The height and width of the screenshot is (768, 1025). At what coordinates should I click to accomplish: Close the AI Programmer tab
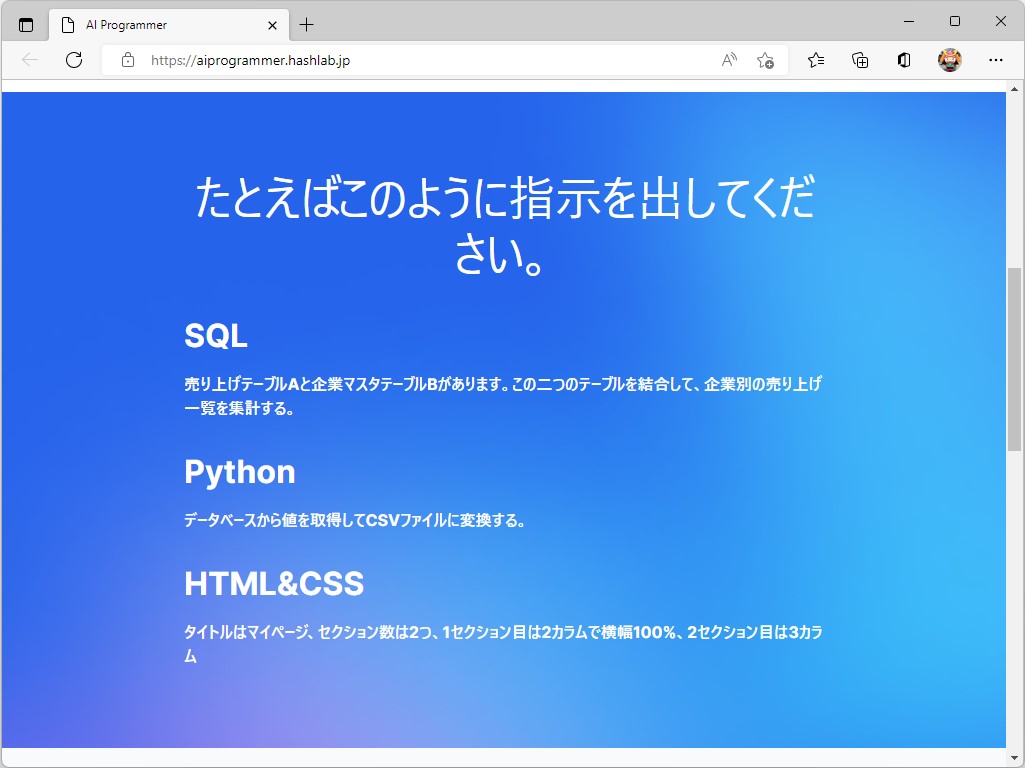[x=272, y=24]
